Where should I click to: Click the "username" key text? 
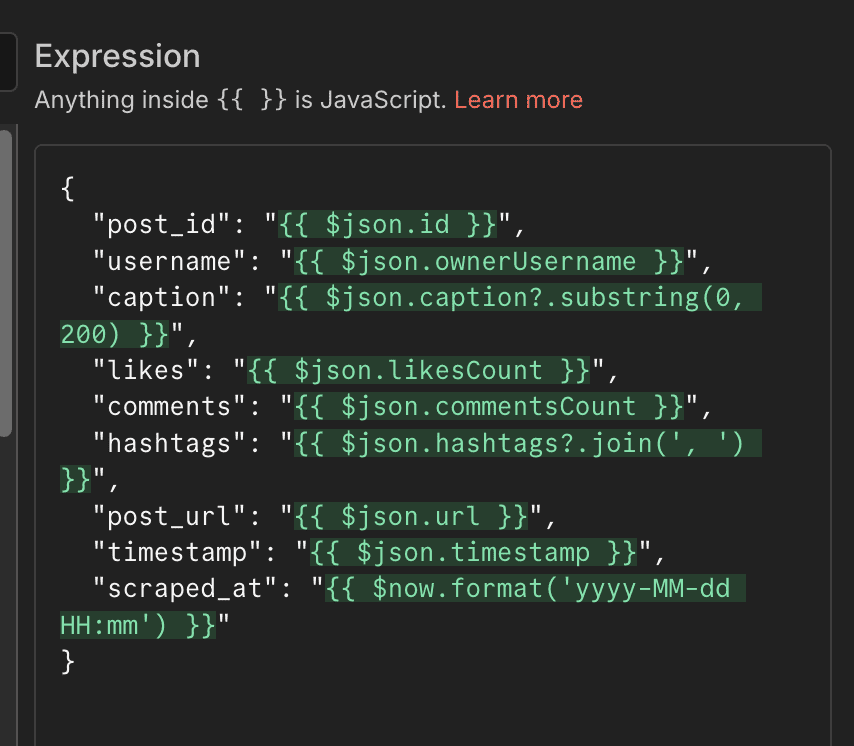[x=163, y=262]
